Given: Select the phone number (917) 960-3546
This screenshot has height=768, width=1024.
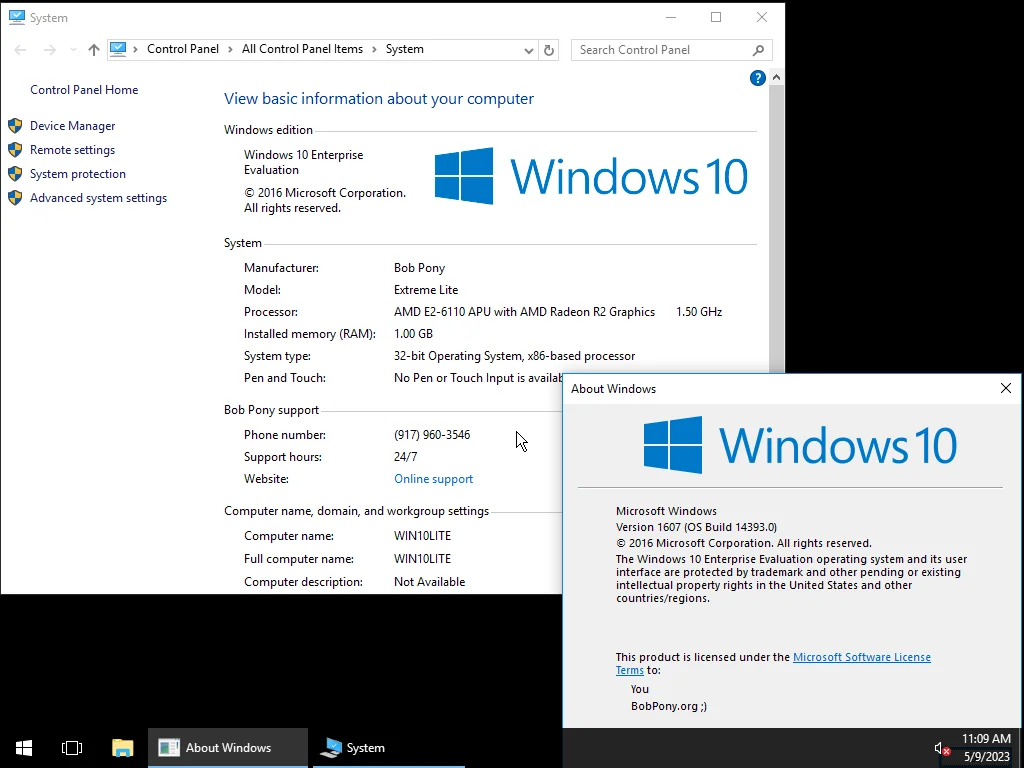Looking at the screenshot, I should click(432, 435).
